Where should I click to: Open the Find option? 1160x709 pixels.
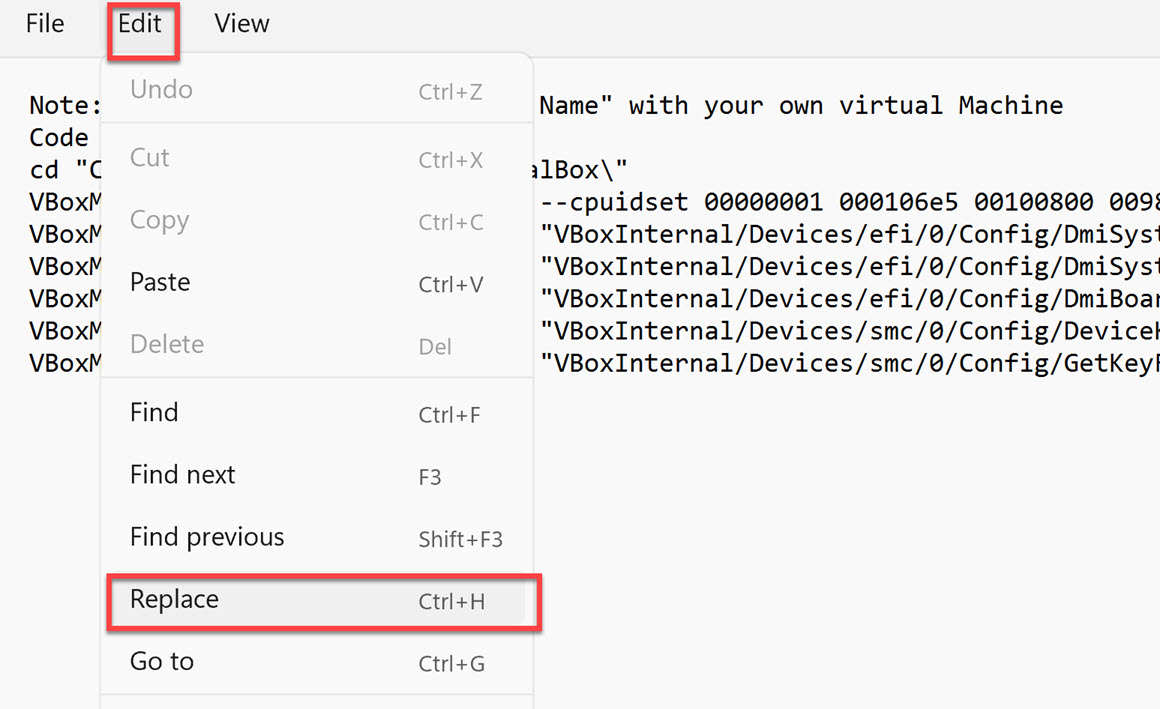(x=154, y=412)
